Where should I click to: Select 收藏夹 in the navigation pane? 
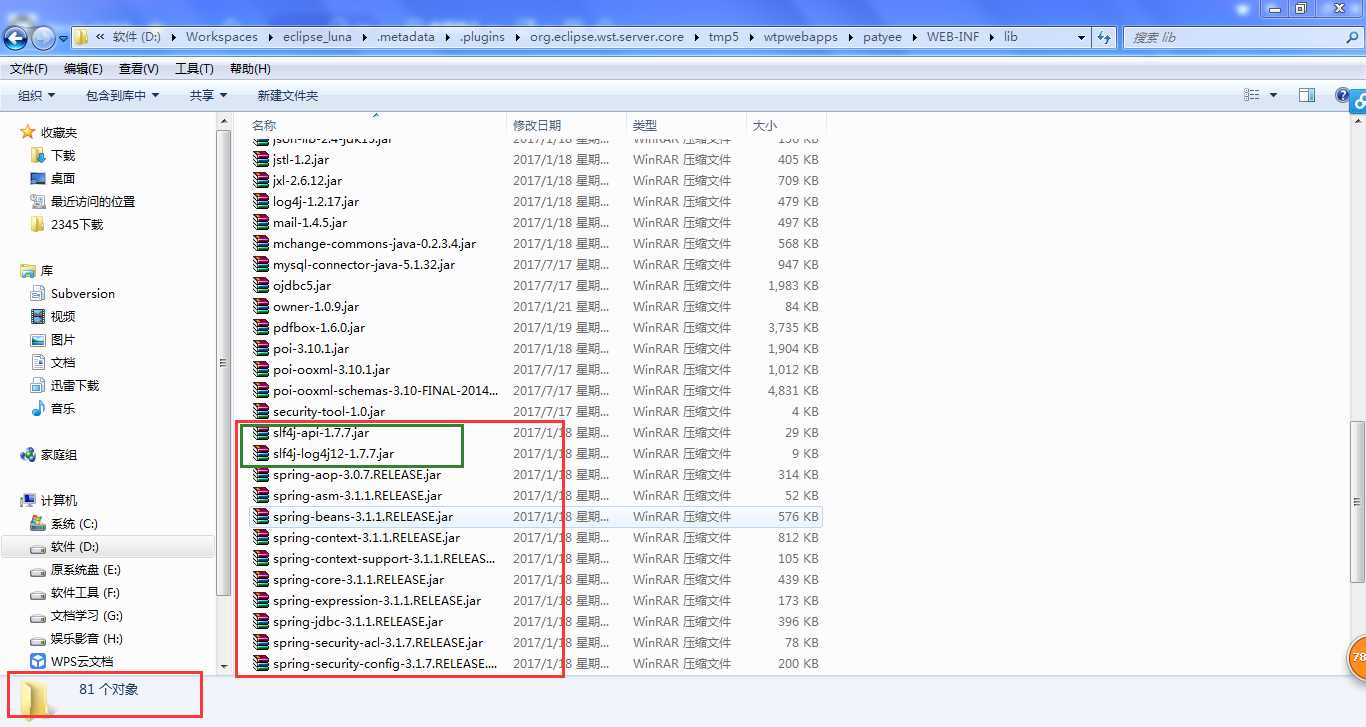(x=59, y=132)
